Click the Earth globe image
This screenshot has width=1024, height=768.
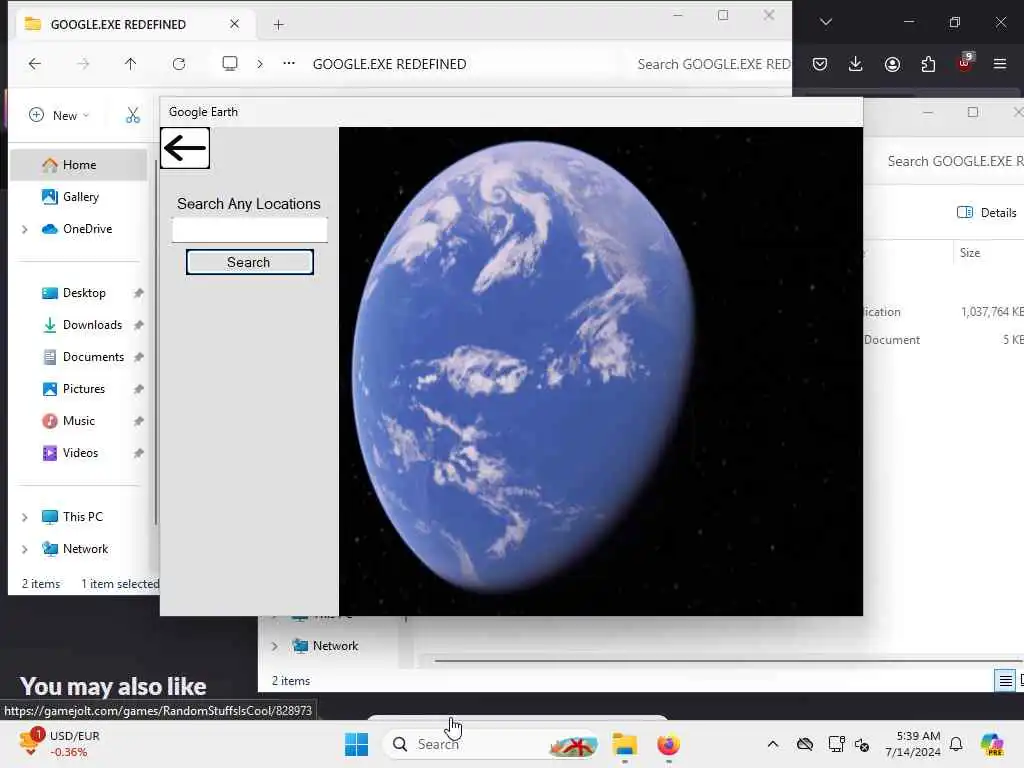(x=522, y=369)
